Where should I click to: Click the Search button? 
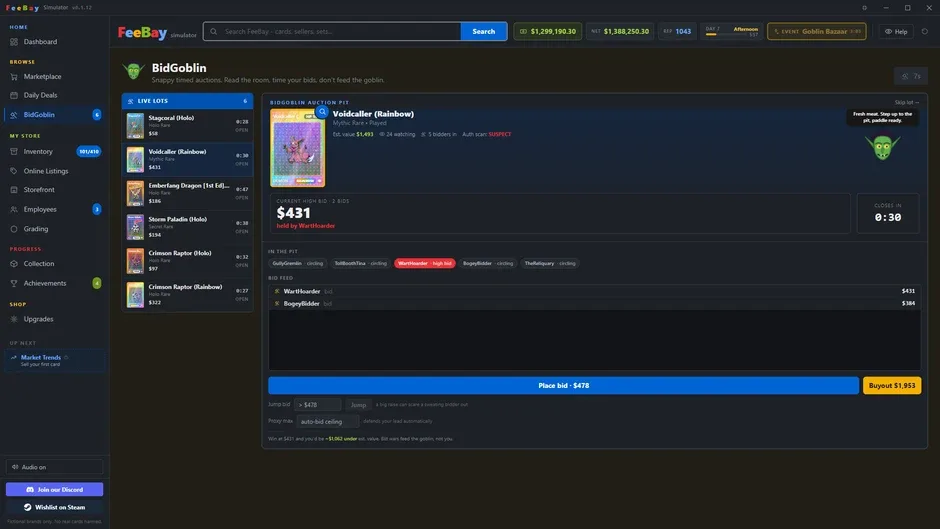(x=484, y=31)
